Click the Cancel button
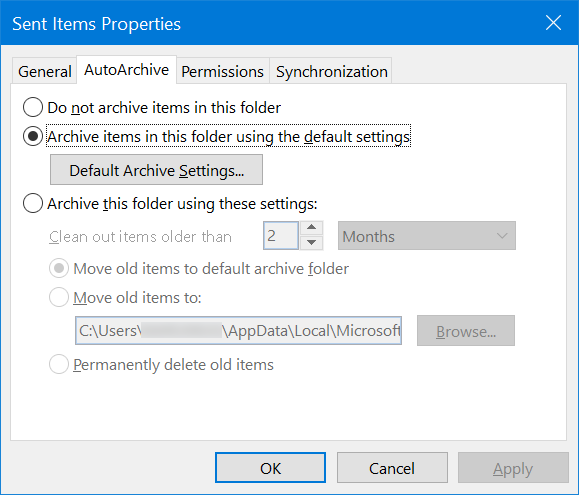This screenshot has height=495, width=579. (392, 468)
